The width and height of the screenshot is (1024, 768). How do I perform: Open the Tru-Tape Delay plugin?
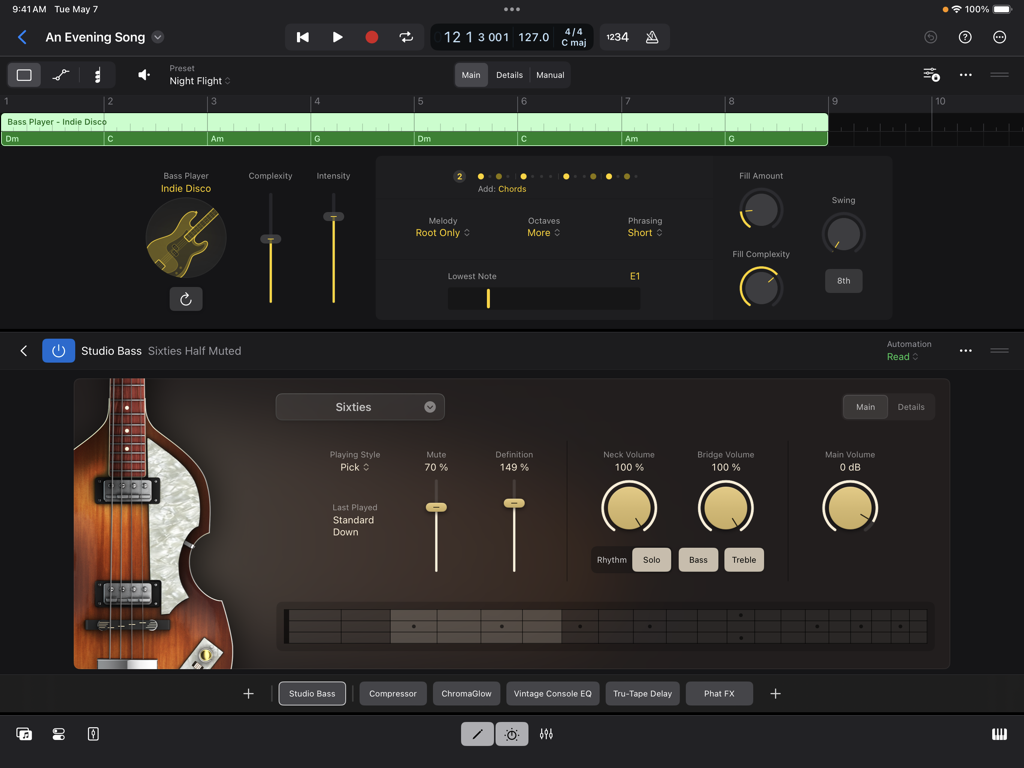[x=642, y=693]
